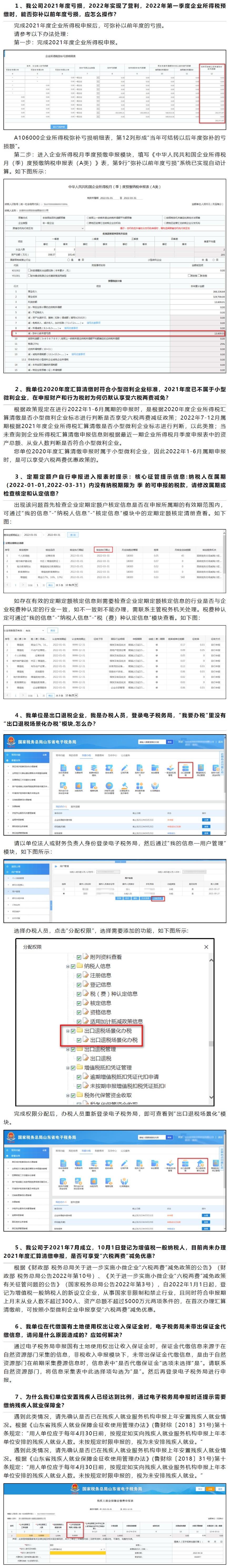
Task: Toggle the 核定信息 checkbox
Action: pos(79,1003)
